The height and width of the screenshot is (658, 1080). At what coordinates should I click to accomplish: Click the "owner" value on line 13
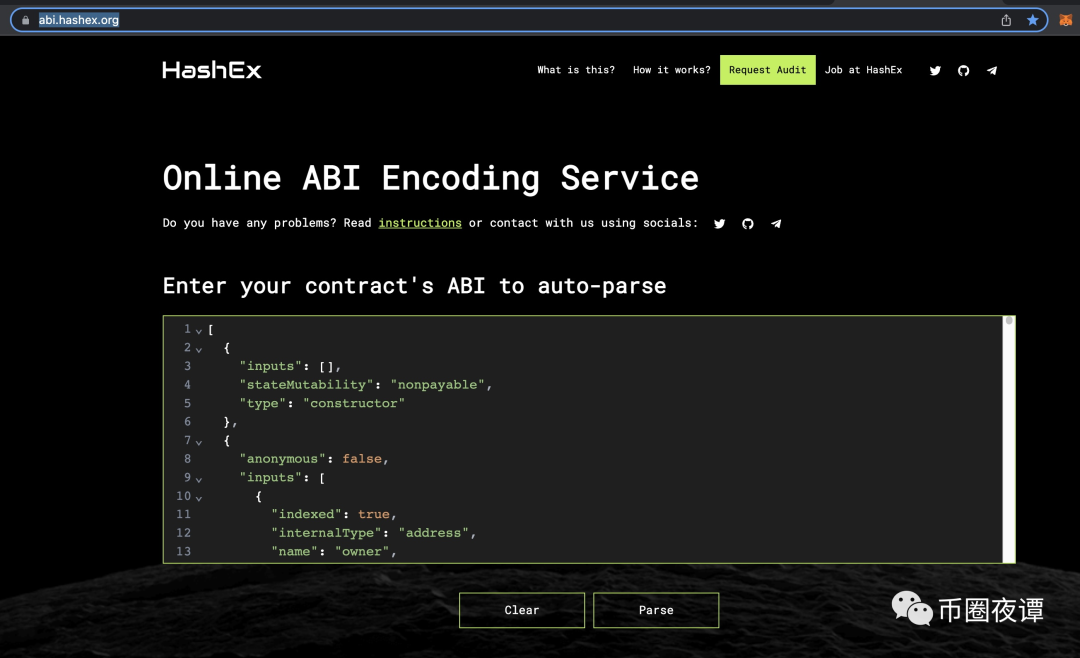(x=362, y=551)
